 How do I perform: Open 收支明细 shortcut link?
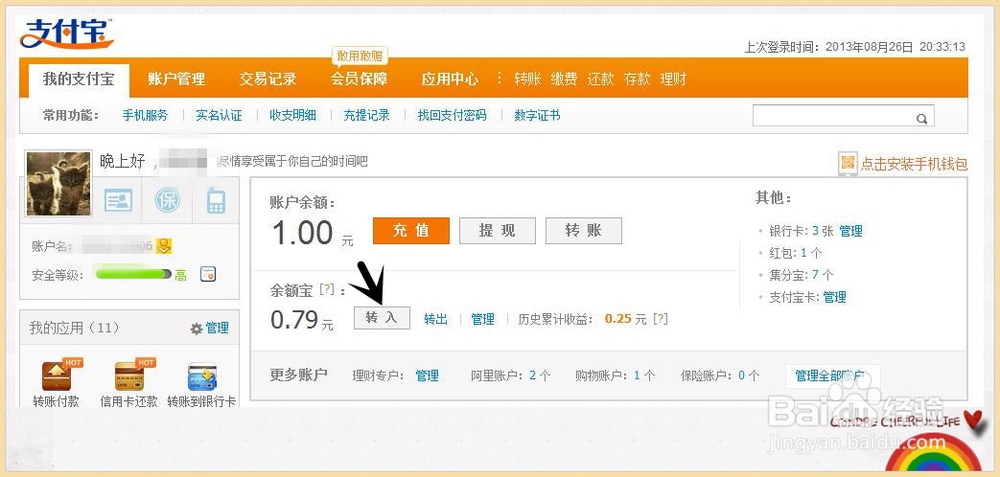tap(293, 115)
